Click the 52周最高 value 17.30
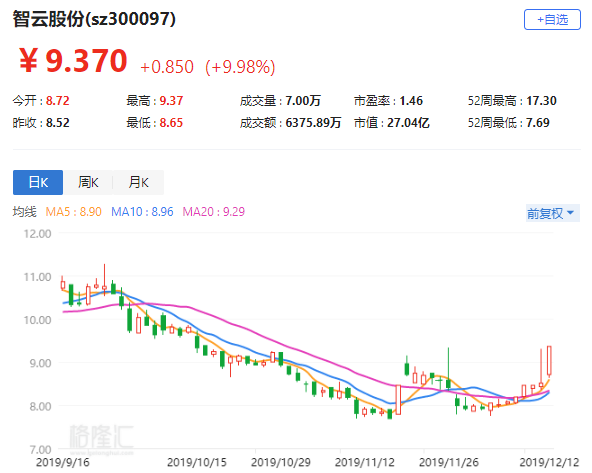The height and width of the screenshot is (473, 592). click(541, 101)
